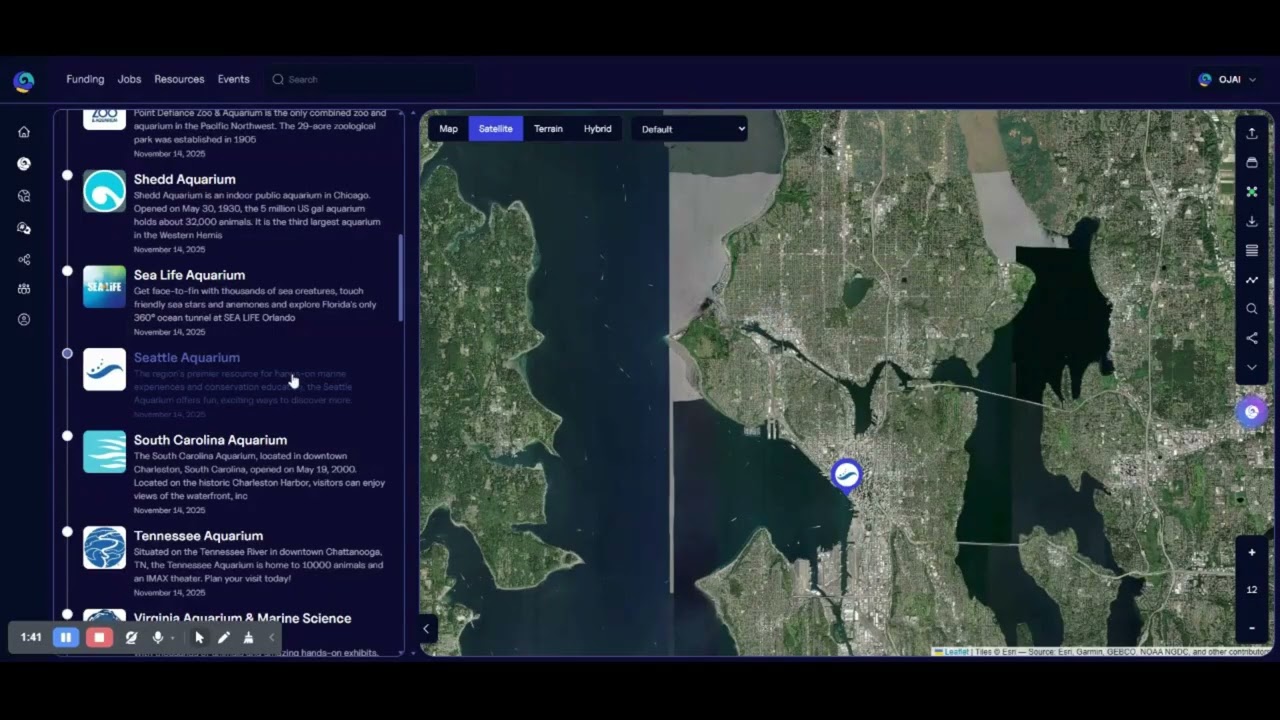
Task: Click the purple assistant orb on map
Action: [x=1251, y=412]
